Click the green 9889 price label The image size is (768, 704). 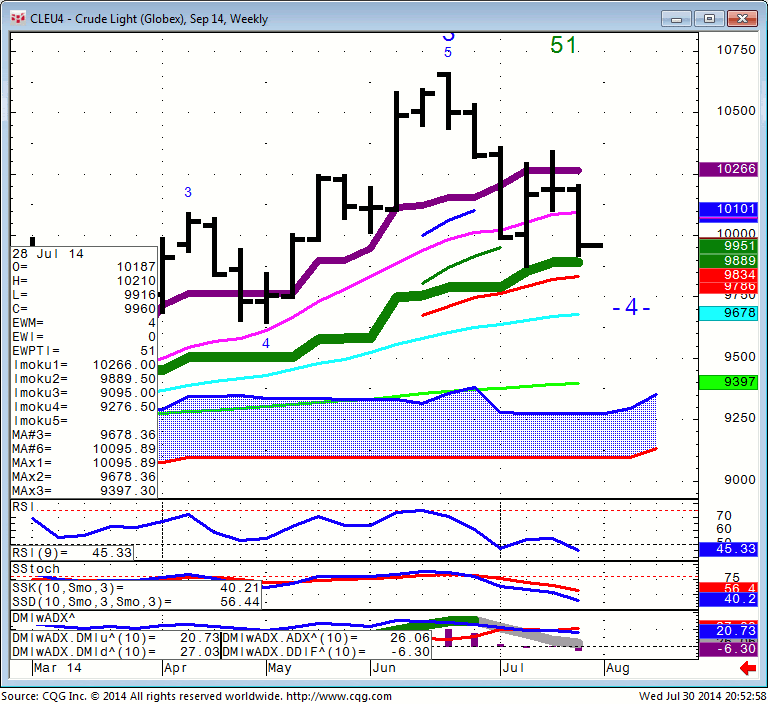pyautogui.click(x=729, y=261)
